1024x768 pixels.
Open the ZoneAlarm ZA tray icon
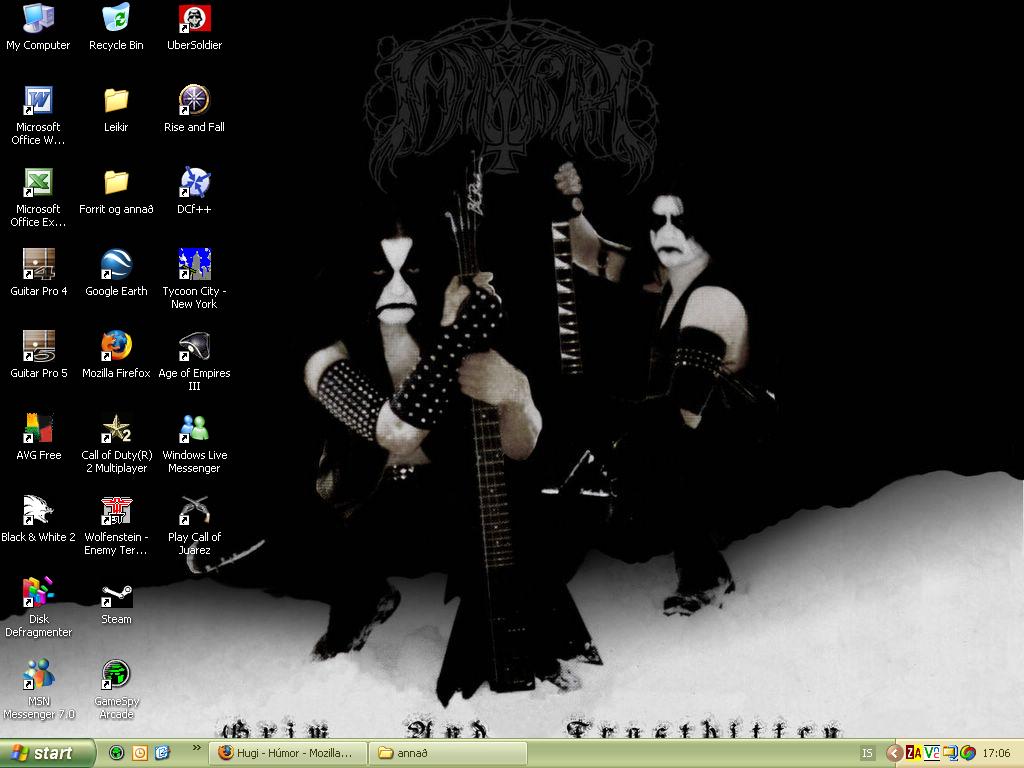pyautogui.click(x=914, y=753)
